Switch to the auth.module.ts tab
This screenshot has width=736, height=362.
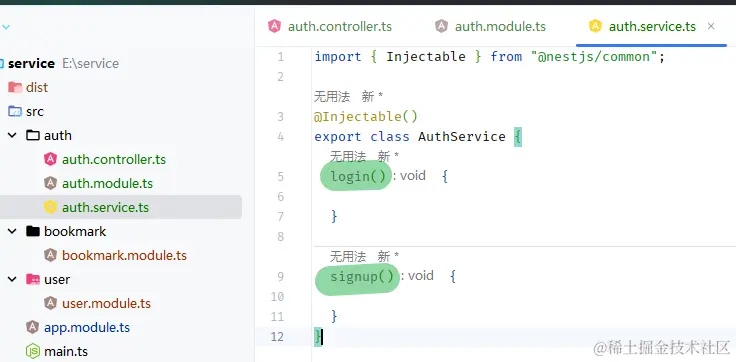491,26
